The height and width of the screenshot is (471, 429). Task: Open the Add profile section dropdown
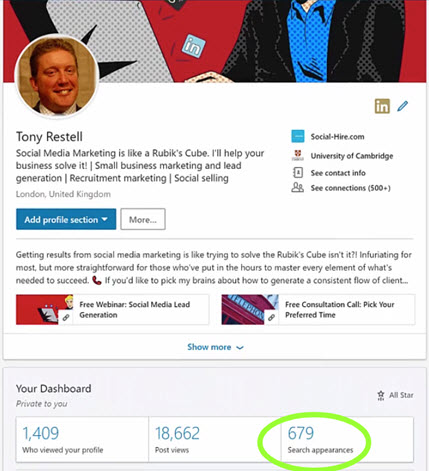click(66, 219)
